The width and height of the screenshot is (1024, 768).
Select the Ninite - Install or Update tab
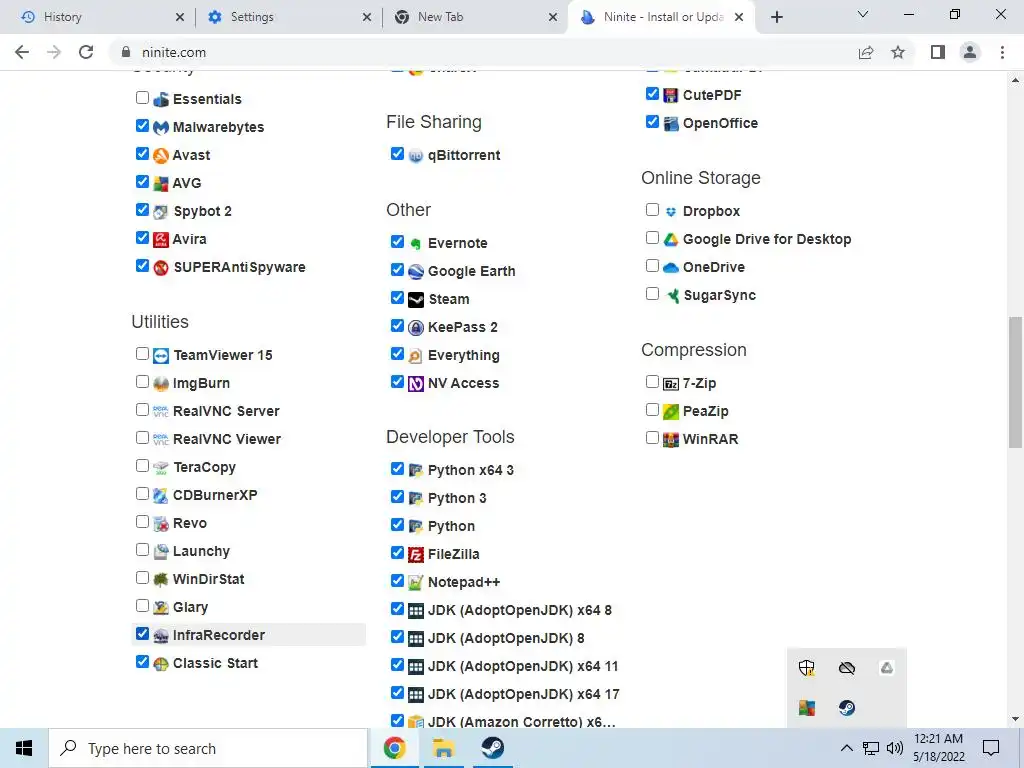662,17
